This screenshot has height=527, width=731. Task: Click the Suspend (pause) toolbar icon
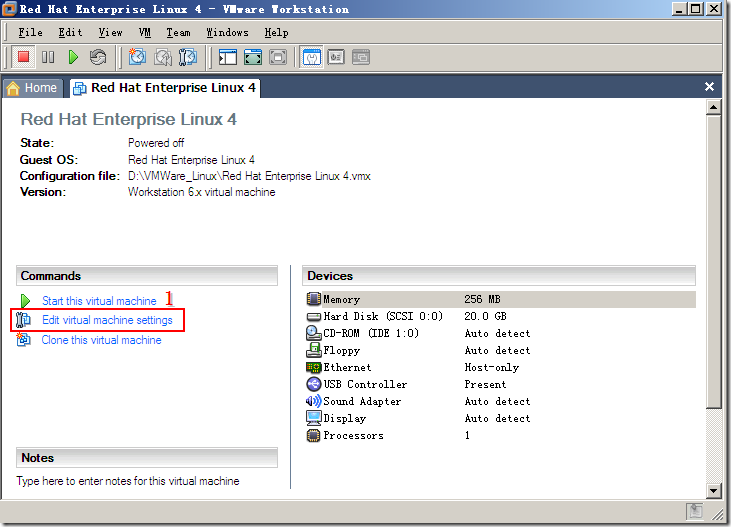click(x=48, y=57)
